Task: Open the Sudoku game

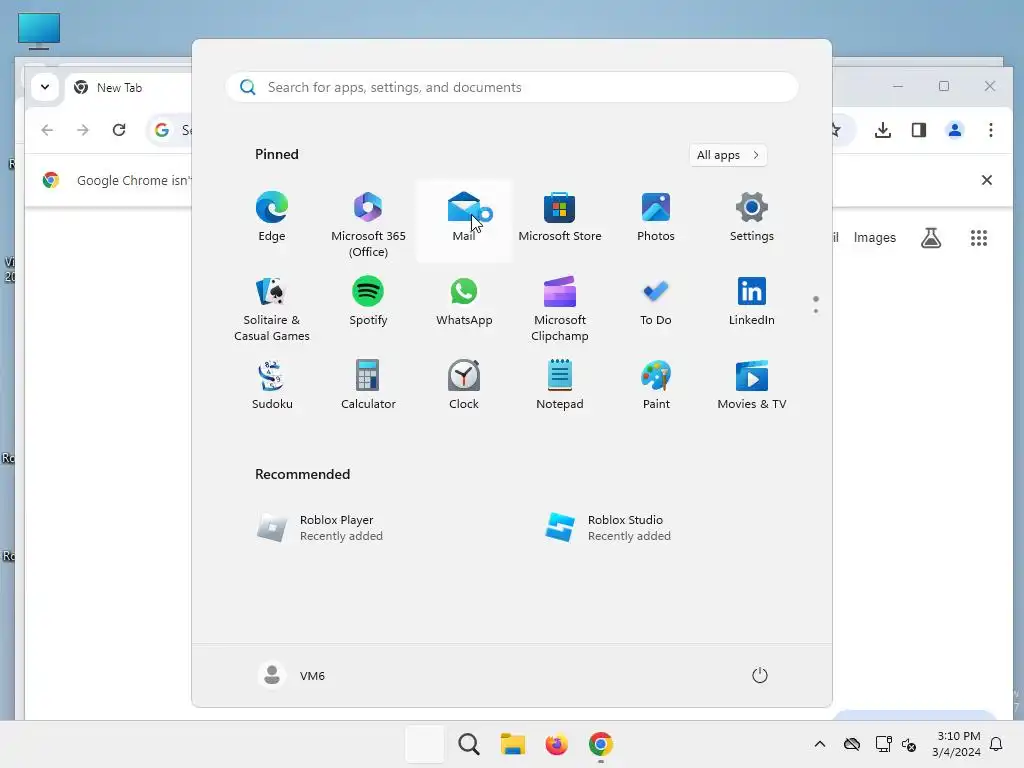Action: pos(272,385)
